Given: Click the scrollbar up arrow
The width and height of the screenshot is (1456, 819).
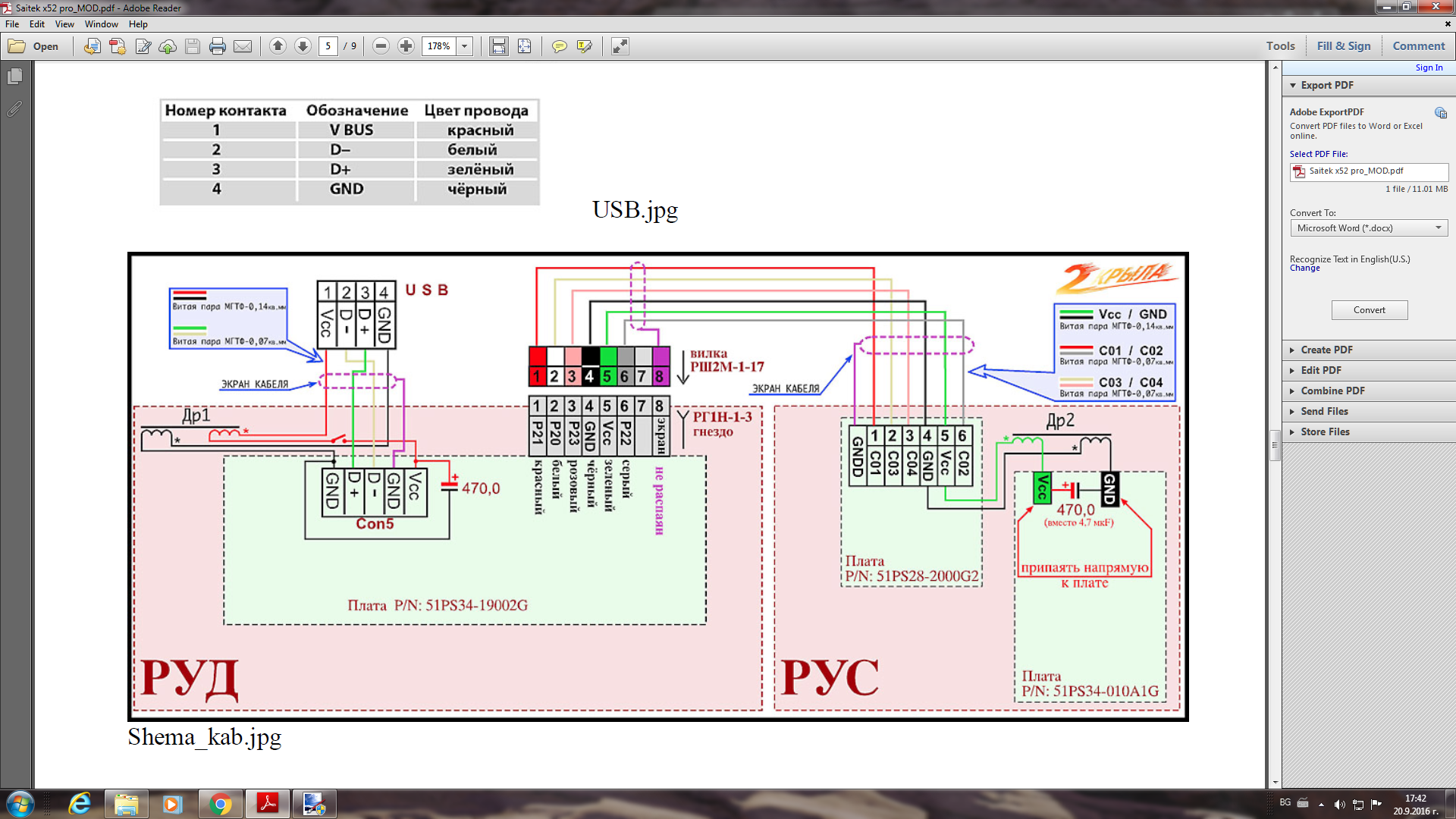Looking at the screenshot, I should [x=1276, y=67].
